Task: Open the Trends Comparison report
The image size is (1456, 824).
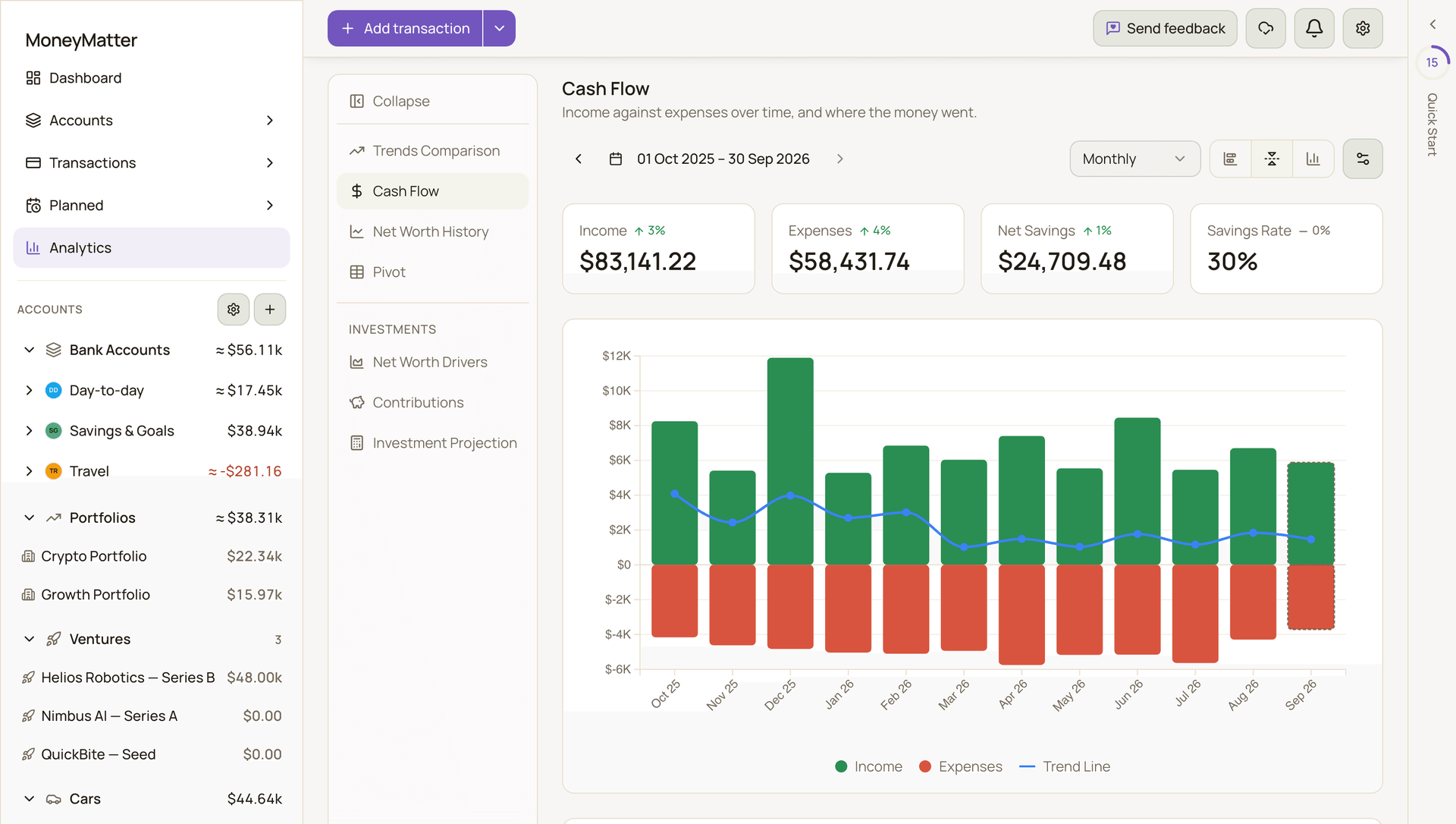Action: coord(432,151)
